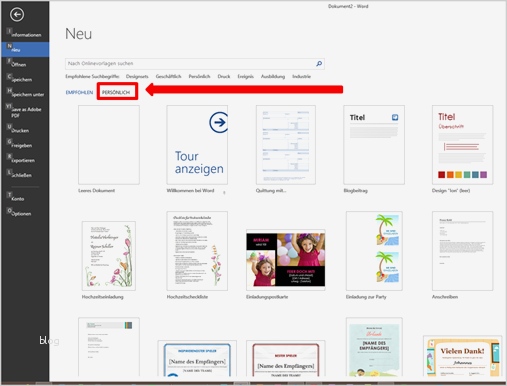Screen dimensions: 507x386
Task: Click the pin icon beside Willkommen bei Word
Action: 224,192
